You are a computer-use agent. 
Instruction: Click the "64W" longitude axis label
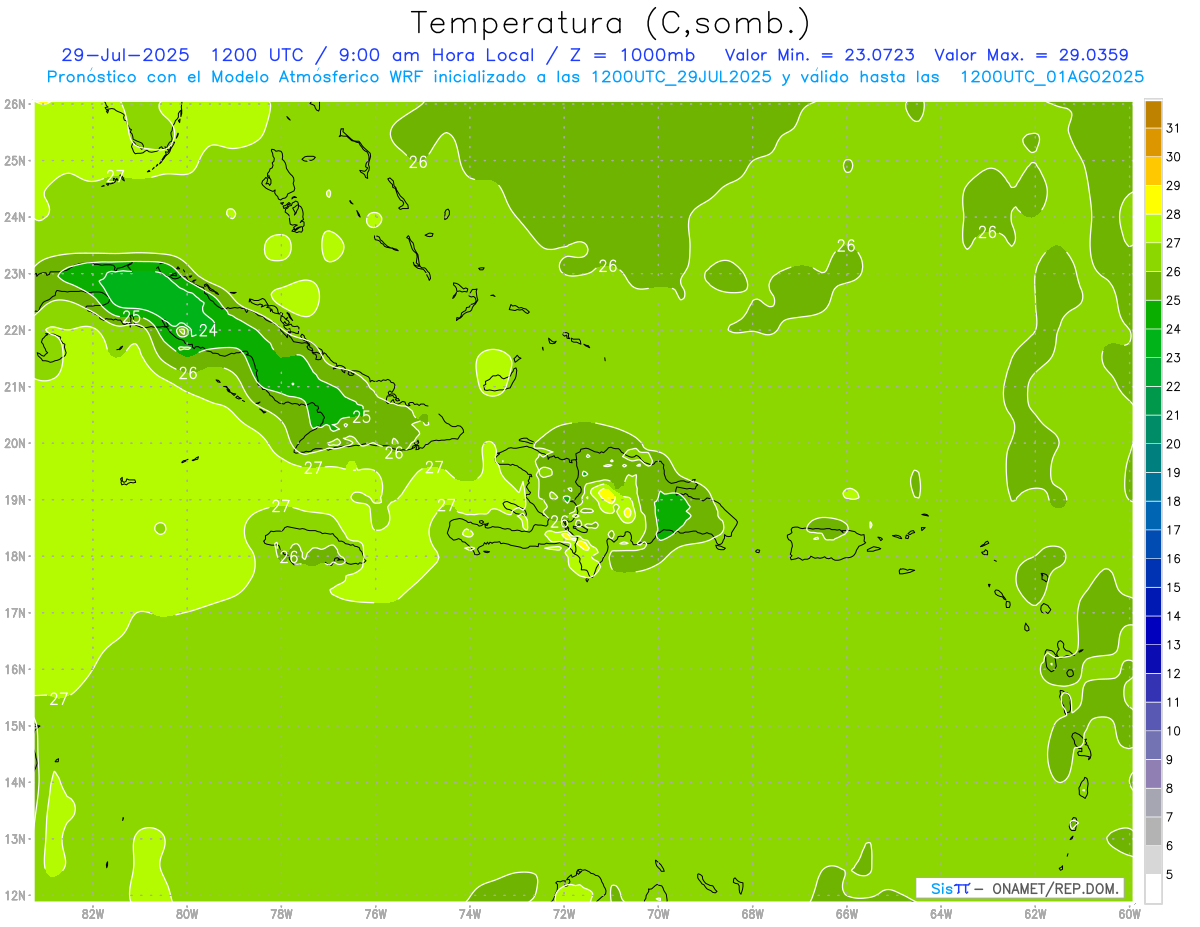pyautogui.click(x=940, y=913)
